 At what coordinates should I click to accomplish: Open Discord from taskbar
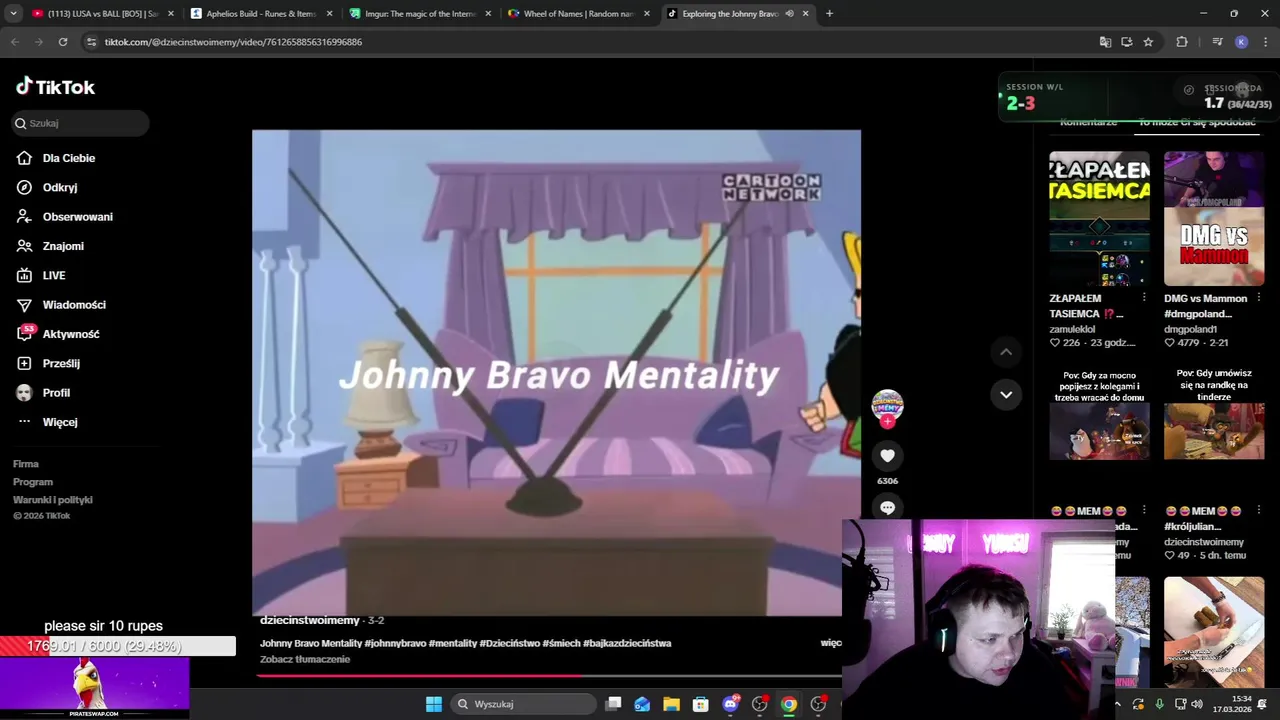pyautogui.click(x=730, y=704)
